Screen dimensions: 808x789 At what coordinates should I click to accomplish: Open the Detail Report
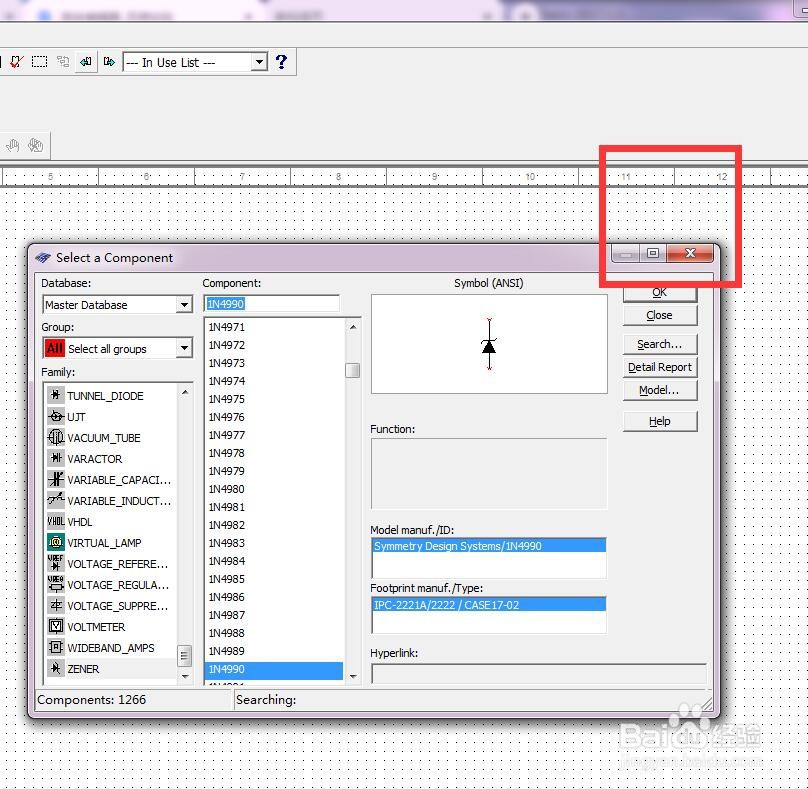660,367
